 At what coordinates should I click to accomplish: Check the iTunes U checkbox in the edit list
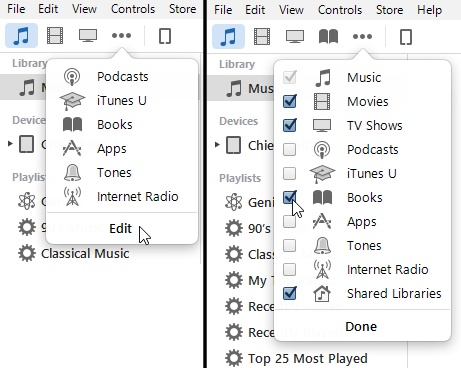[x=289, y=173]
